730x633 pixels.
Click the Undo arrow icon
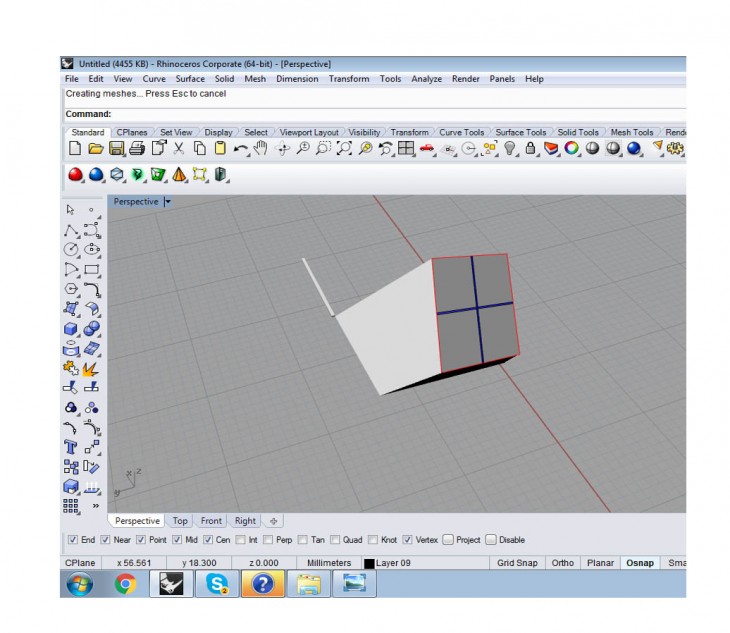pyautogui.click(x=240, y=149)
